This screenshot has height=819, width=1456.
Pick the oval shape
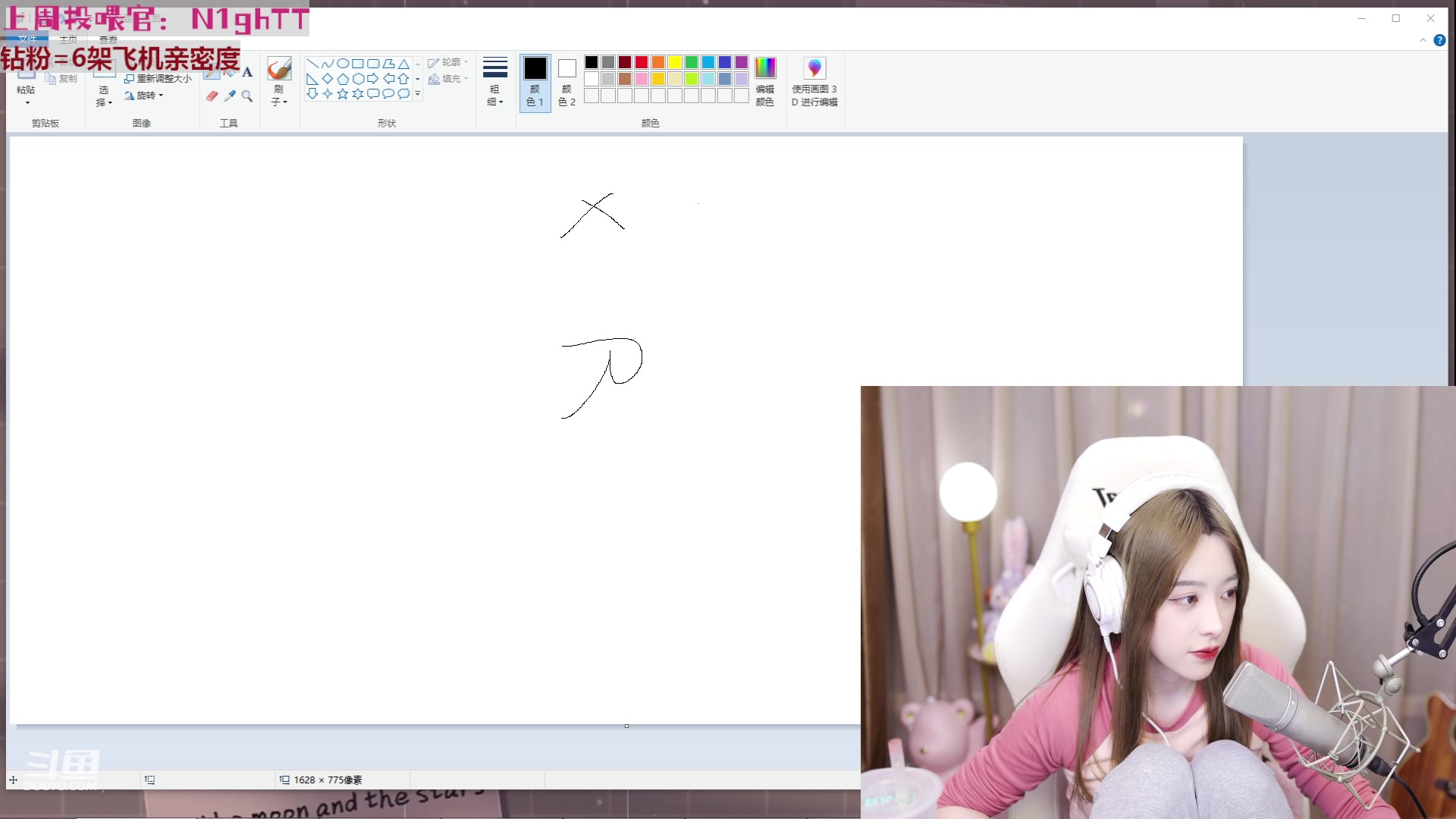343,64
